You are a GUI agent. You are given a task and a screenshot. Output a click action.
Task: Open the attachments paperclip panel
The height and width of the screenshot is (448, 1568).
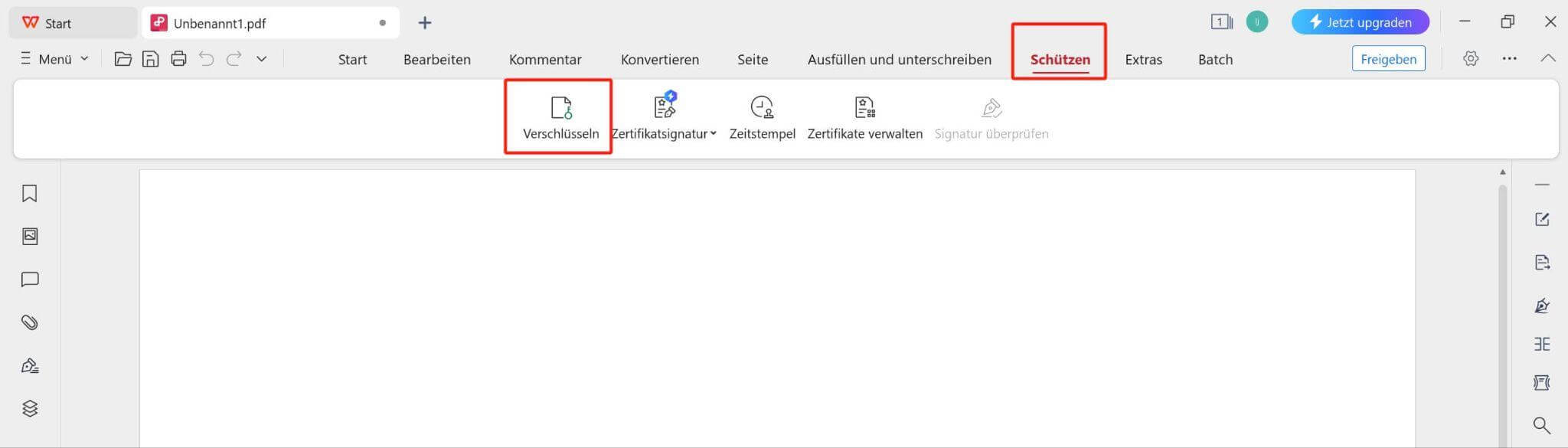30,322
